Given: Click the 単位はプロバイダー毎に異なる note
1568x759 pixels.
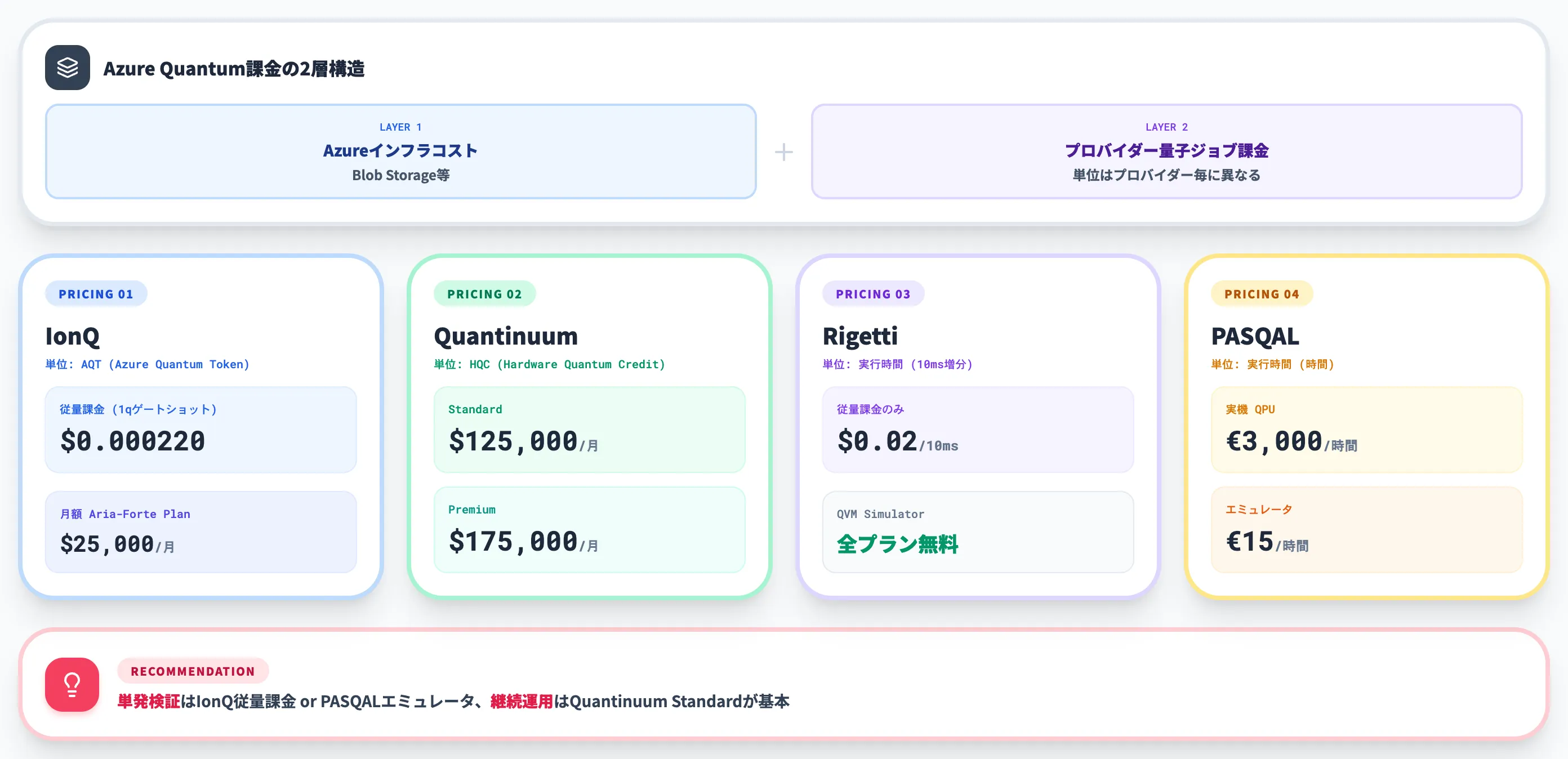Looking at the screenshot, I should (1166, 175).
